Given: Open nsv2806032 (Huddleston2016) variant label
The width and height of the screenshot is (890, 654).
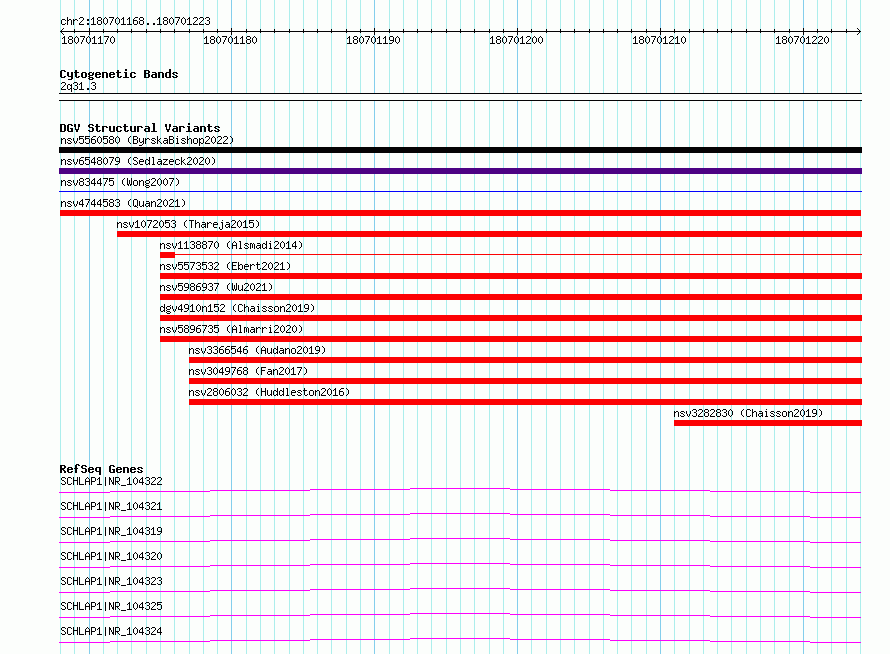Looking at the screenshot, I should click(x=269, y=392).
